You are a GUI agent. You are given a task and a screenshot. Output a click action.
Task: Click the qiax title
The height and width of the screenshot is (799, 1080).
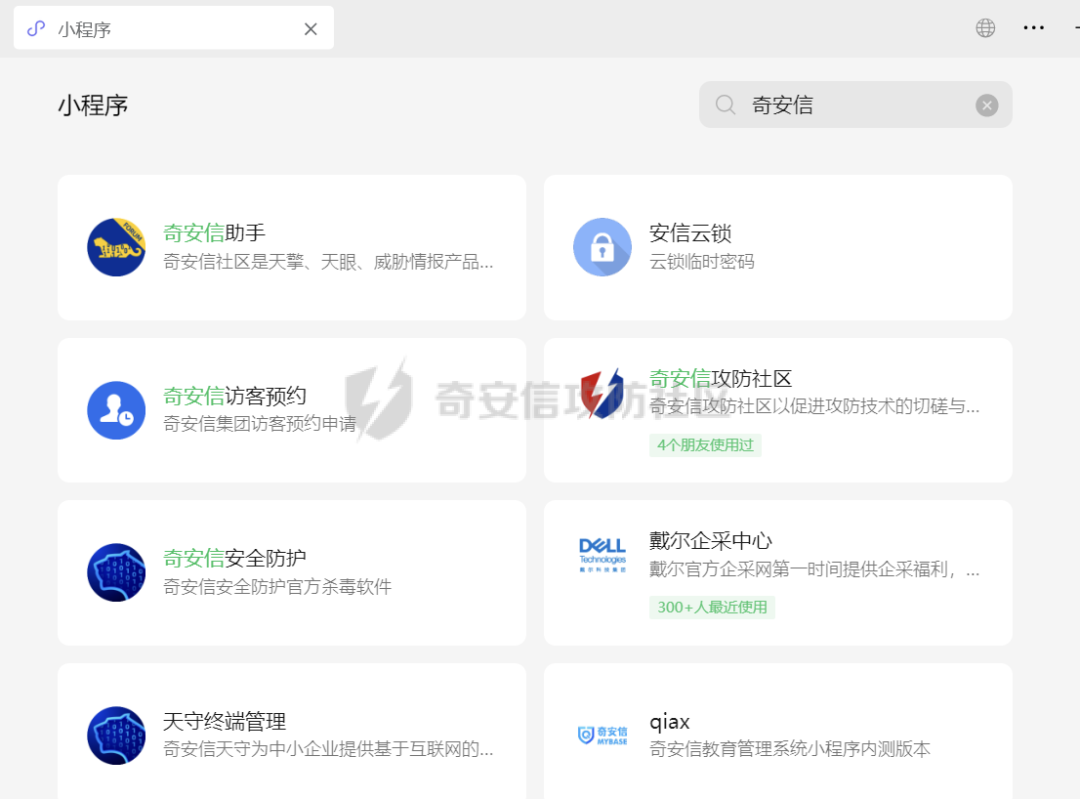point(669,722)
